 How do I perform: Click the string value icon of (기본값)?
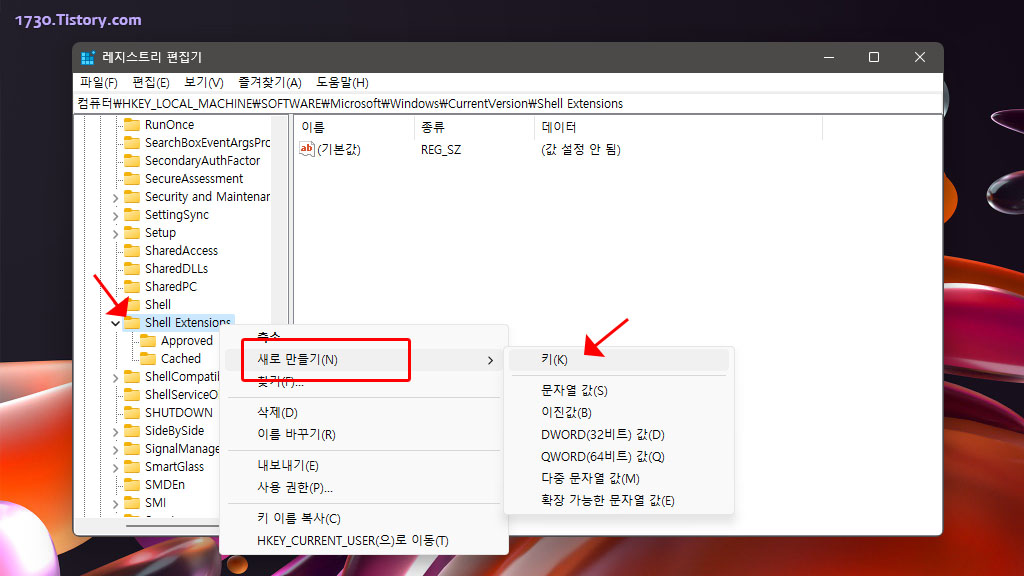click(x=307, y=149)
